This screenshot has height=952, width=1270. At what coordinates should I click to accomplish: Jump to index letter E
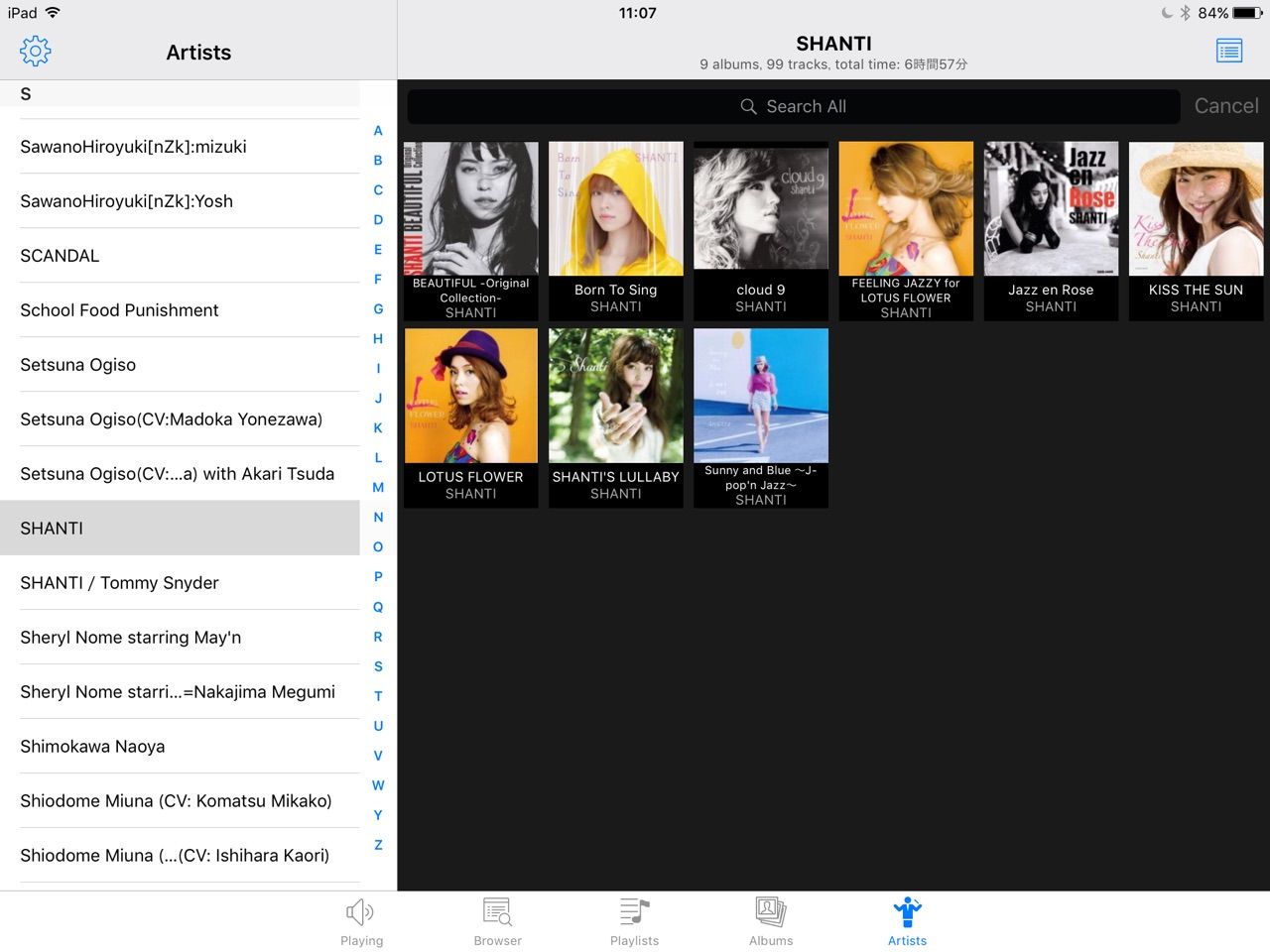pos(378,250)
